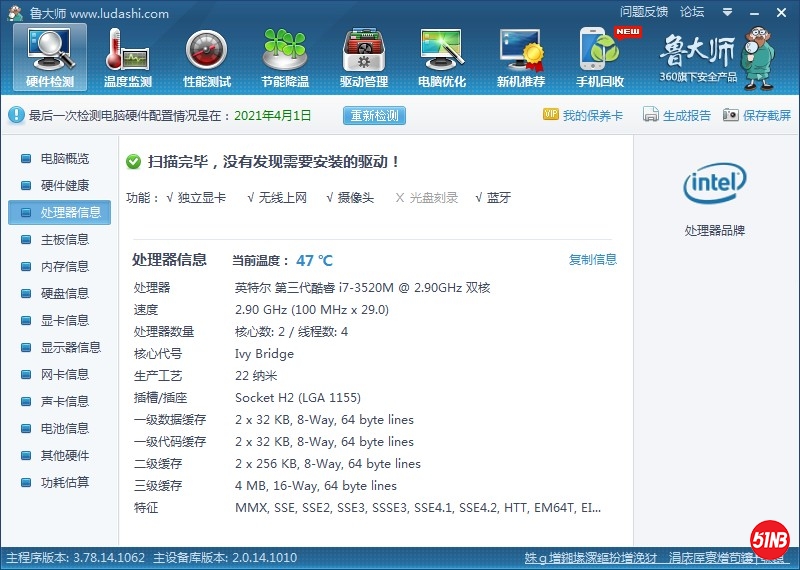Open 节能降温 energy saving tool
The image size is (800, 570).
click(x=285, y=56)
